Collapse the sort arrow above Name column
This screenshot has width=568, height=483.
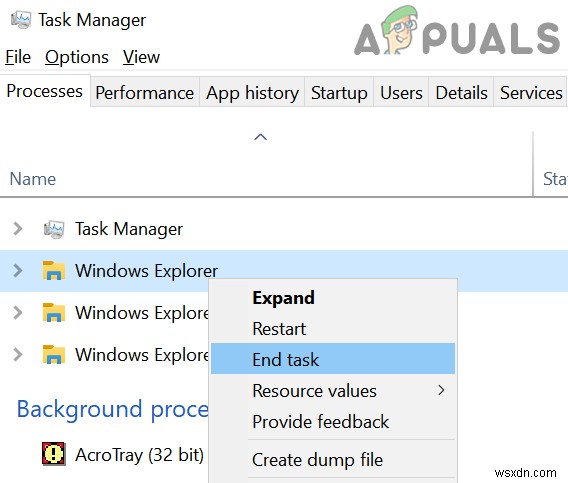coord(260,137)
